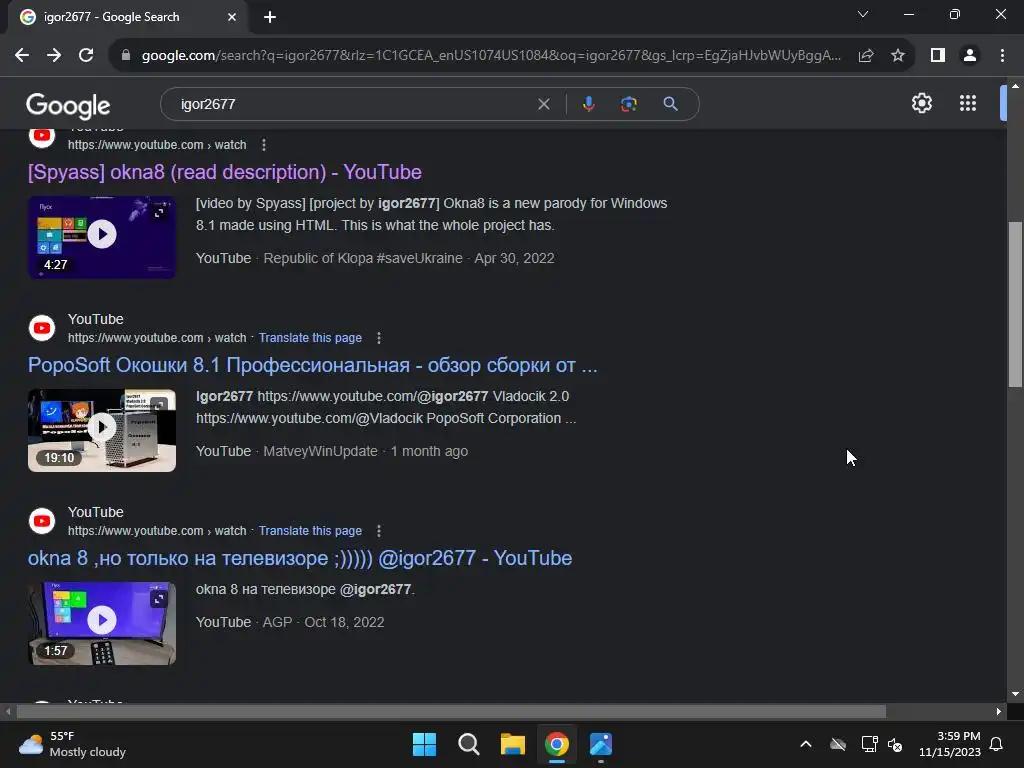Open PopoSoft Окошки 8.1 result link

(312, 365)
